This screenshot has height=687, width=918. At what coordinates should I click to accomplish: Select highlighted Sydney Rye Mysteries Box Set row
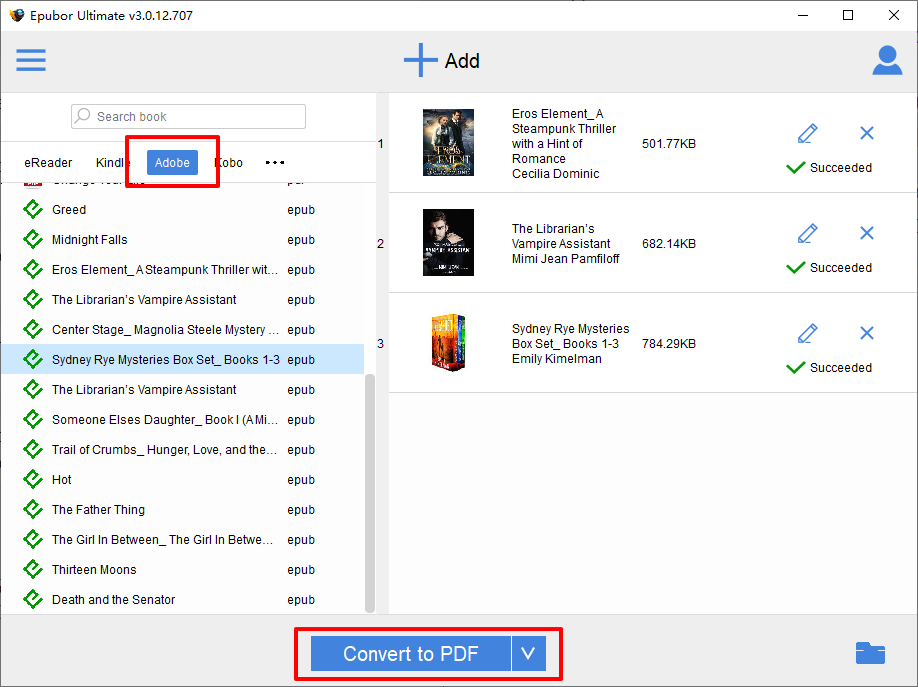183,359
